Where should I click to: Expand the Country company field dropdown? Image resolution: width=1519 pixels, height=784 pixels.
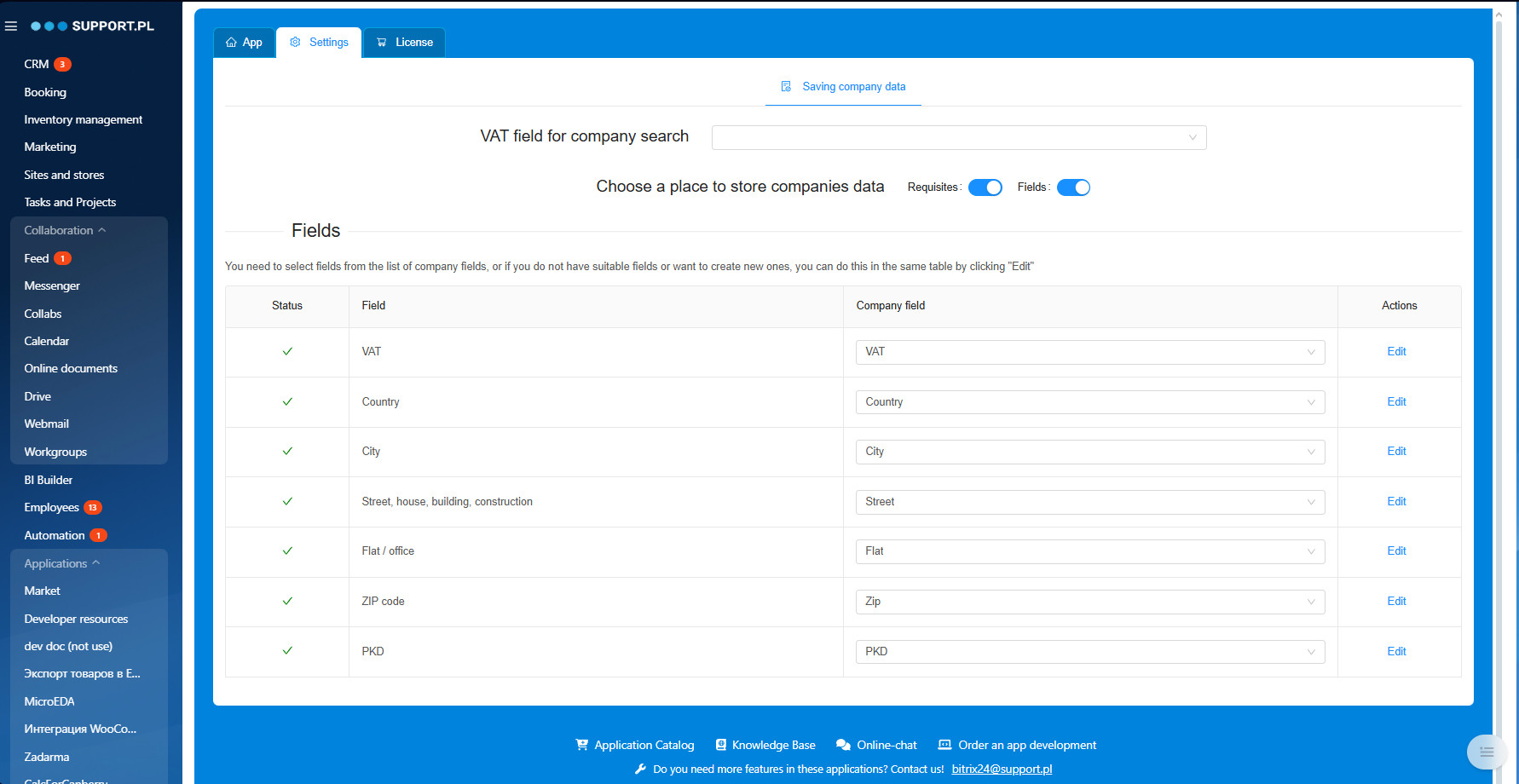tap(1089, 402)
